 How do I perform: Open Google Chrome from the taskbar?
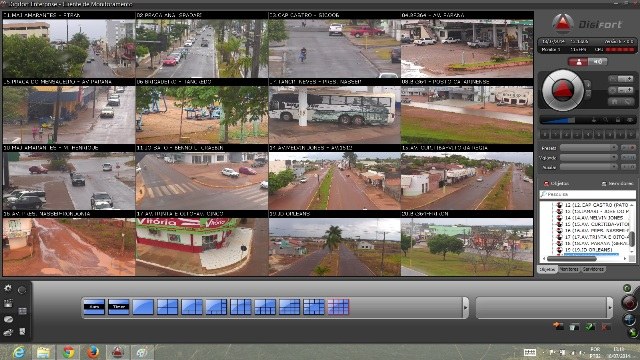[x=68, y=352]
